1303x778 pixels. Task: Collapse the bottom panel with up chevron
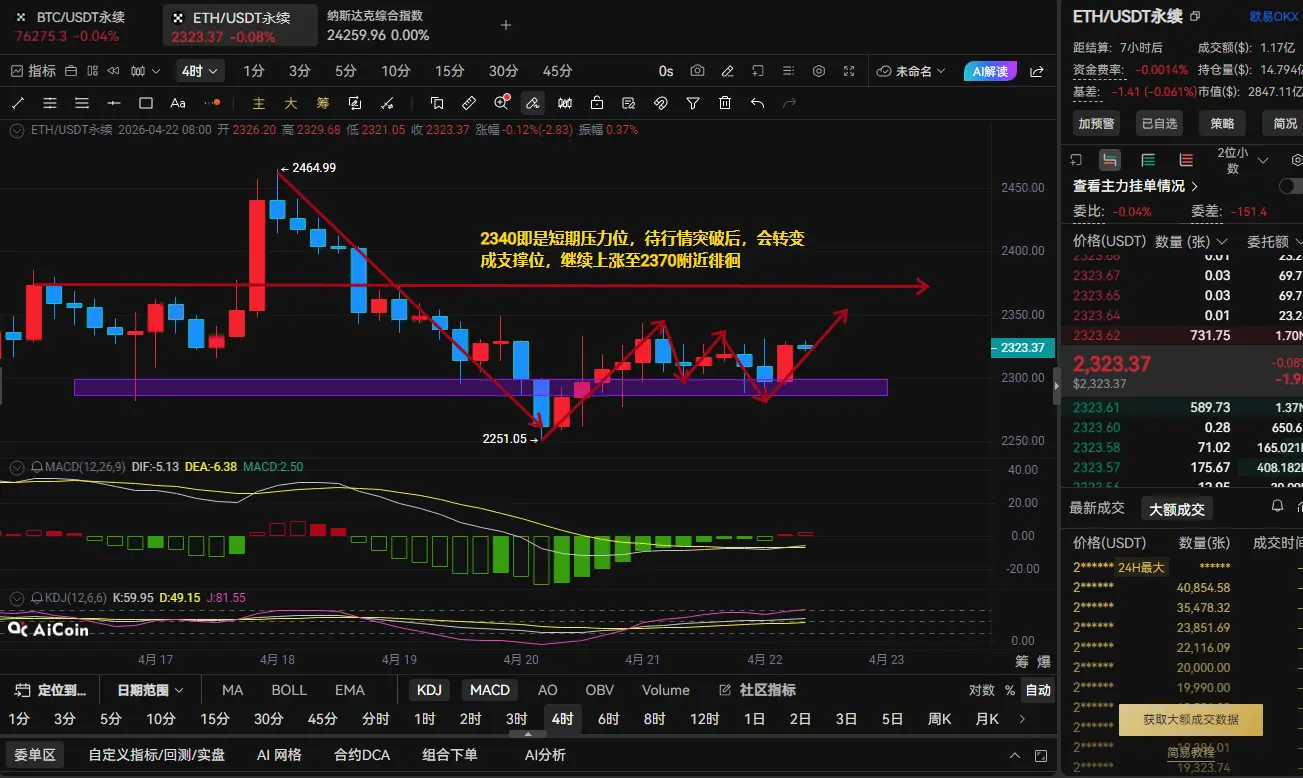tap(1015, 756)
